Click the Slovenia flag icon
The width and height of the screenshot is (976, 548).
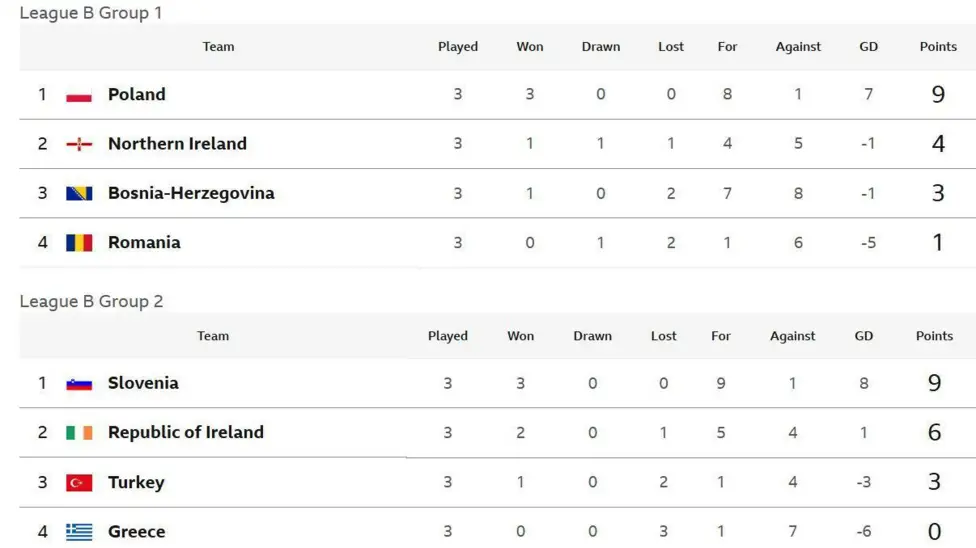click(x=79, y=383)
